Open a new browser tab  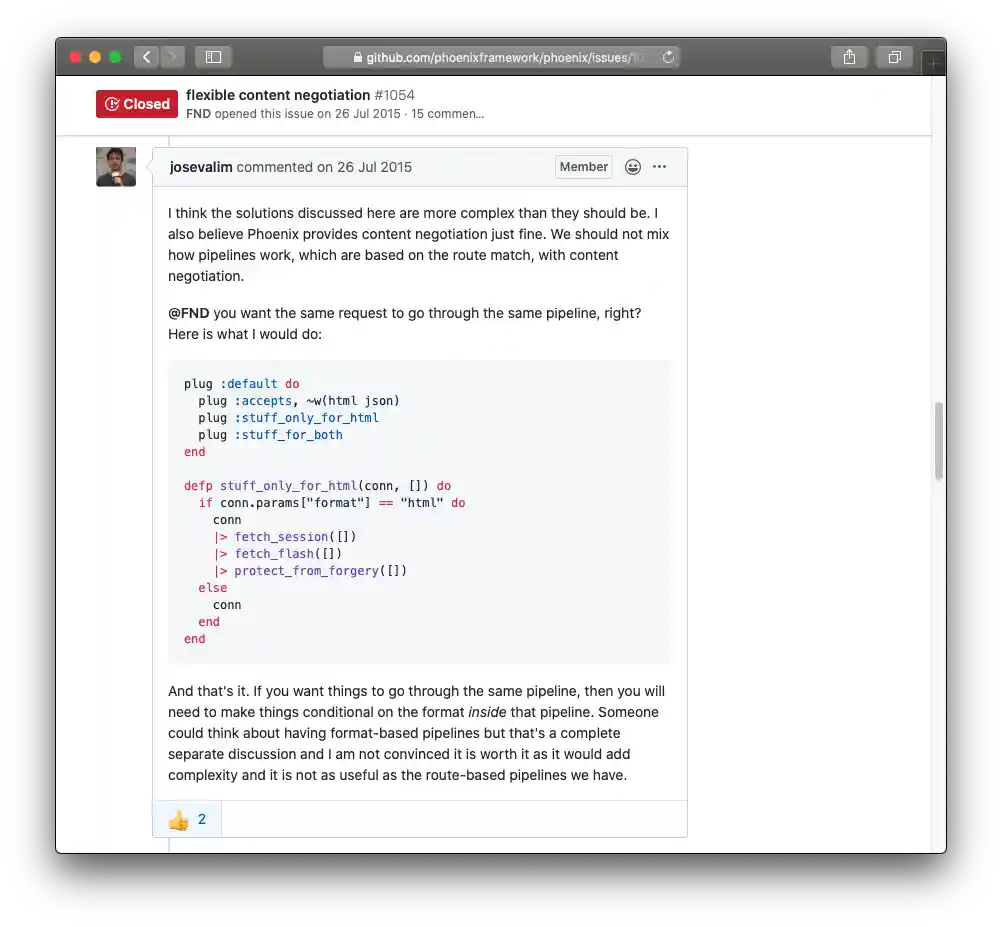tap(933, 62)
